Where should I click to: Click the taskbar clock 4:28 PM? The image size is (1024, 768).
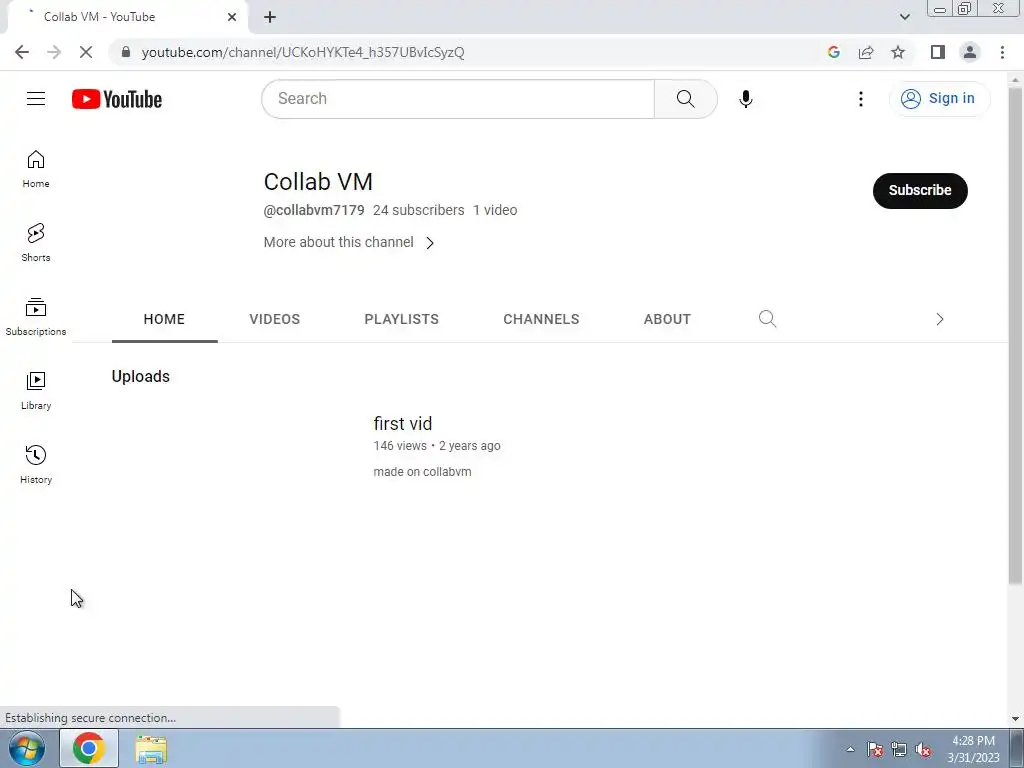click(973, 741)
